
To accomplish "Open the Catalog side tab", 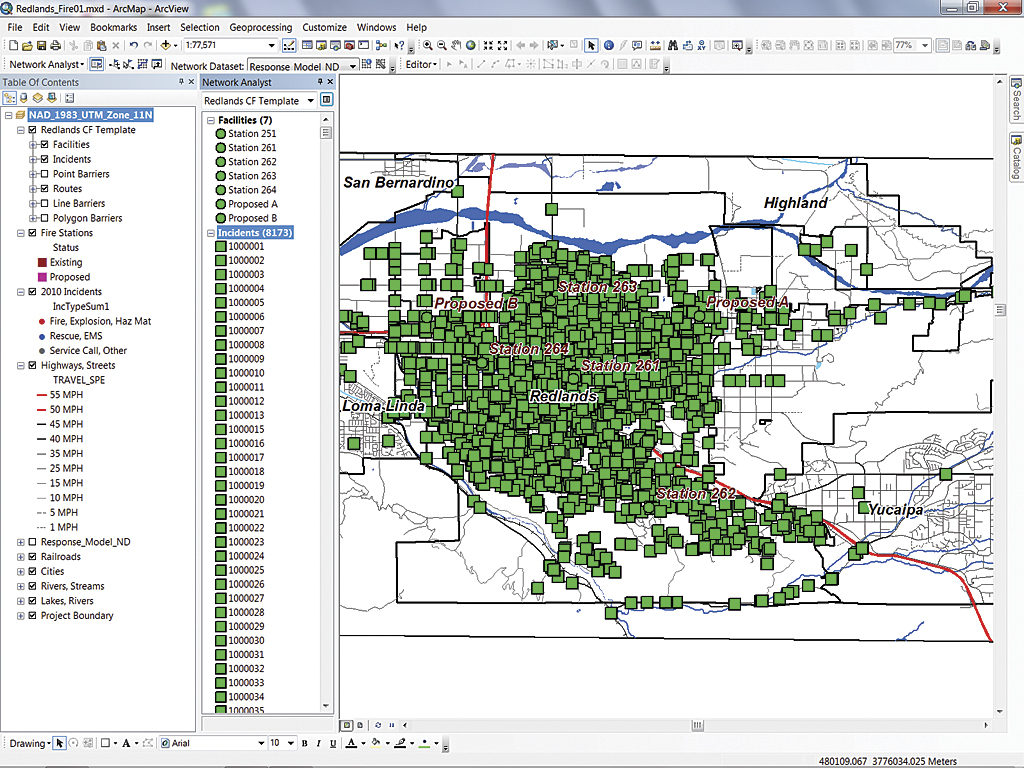I will coord(1015,156).
